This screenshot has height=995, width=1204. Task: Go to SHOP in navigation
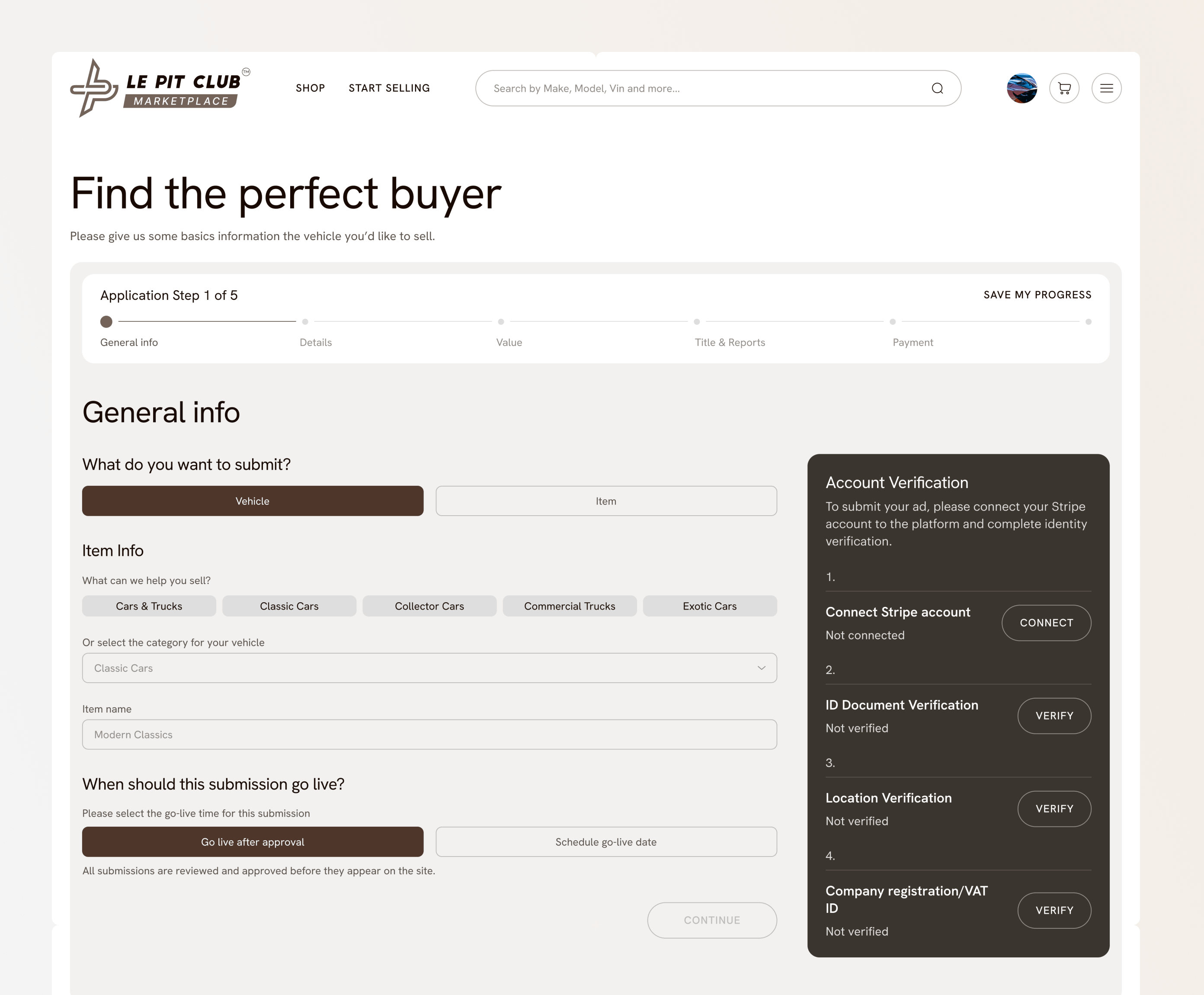click(311, 88)
